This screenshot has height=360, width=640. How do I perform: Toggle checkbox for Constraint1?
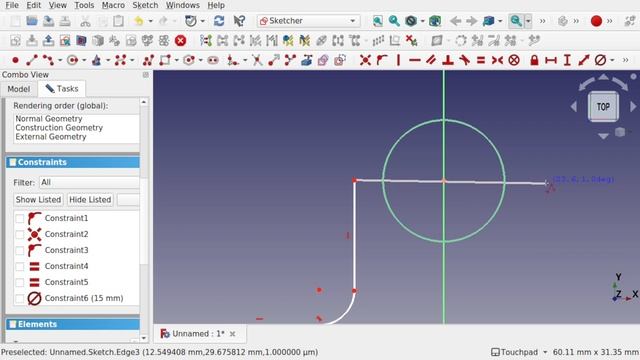coord(20,218)
